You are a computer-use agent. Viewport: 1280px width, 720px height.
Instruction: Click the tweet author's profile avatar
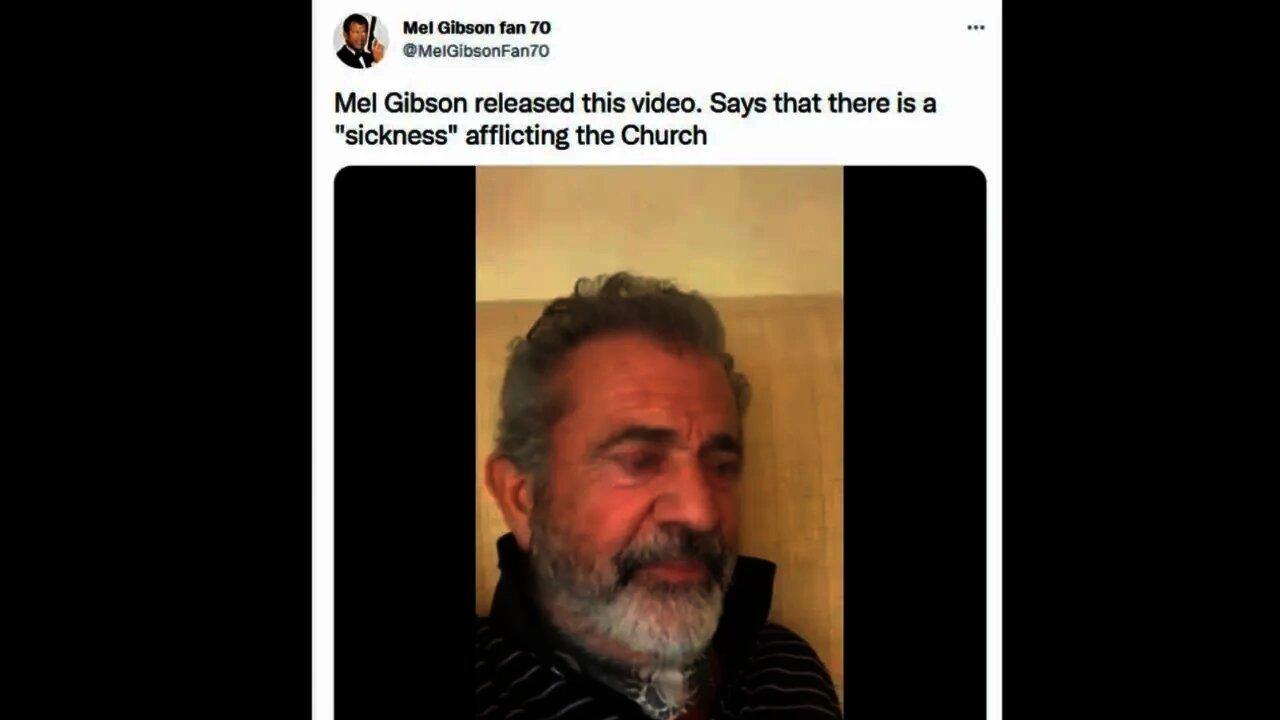pos(361,41)
